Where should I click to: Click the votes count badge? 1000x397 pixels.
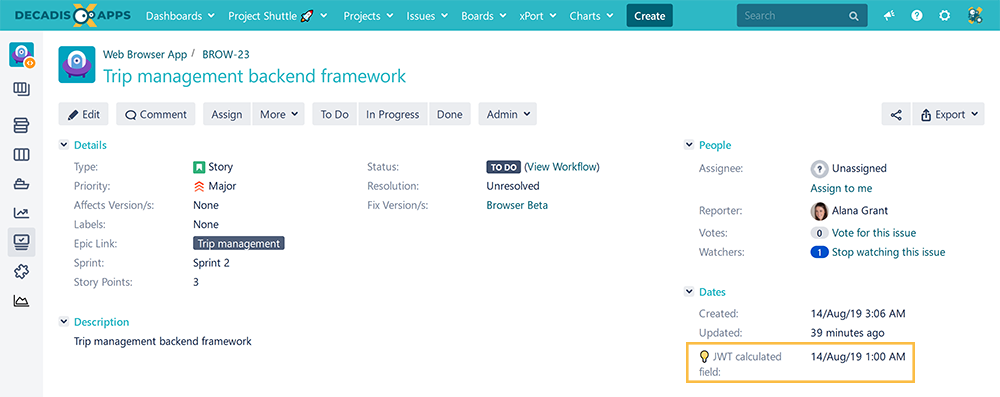819,233
